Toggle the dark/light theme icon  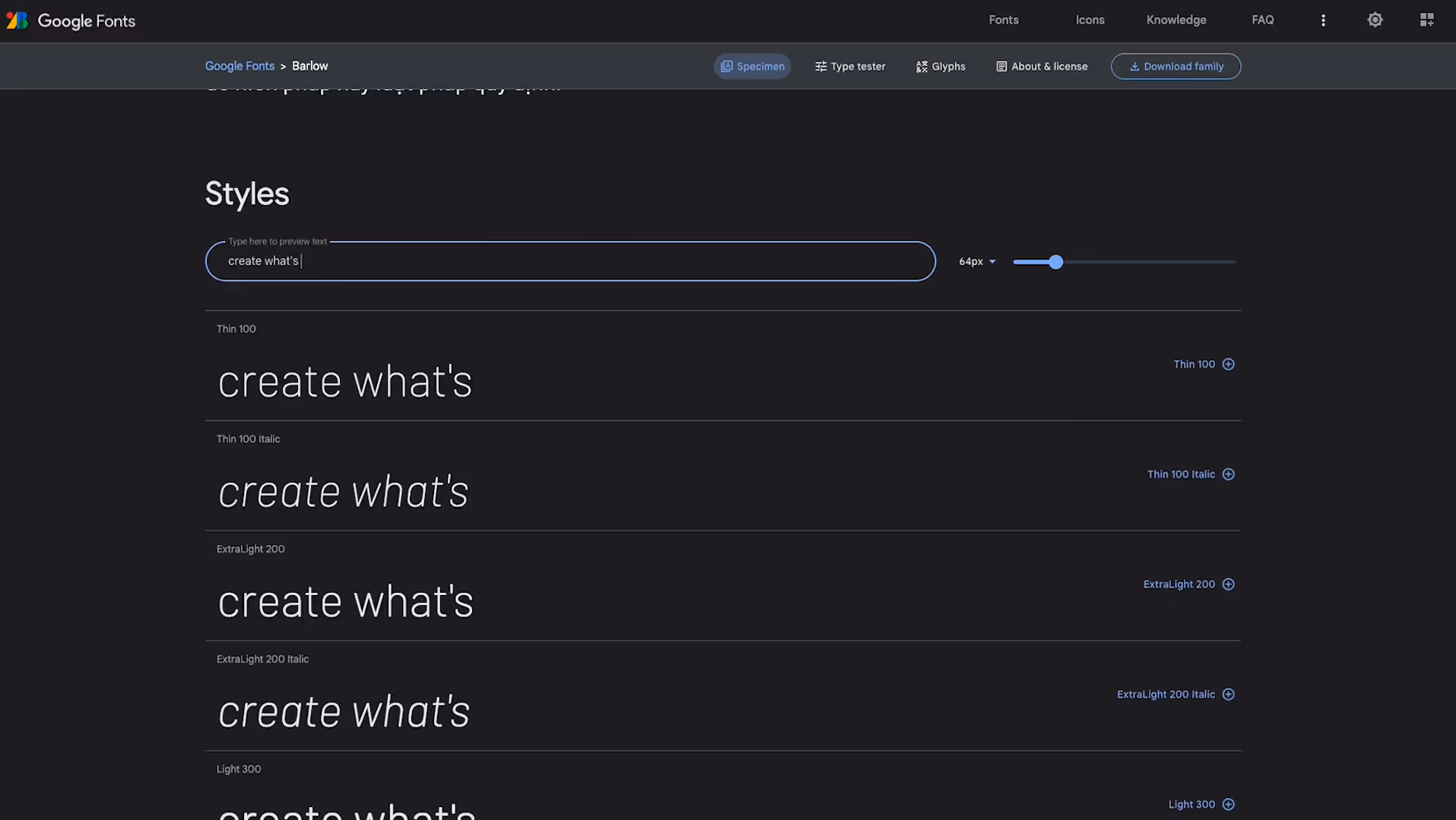pyautogui.click(x=1375, y=21)
